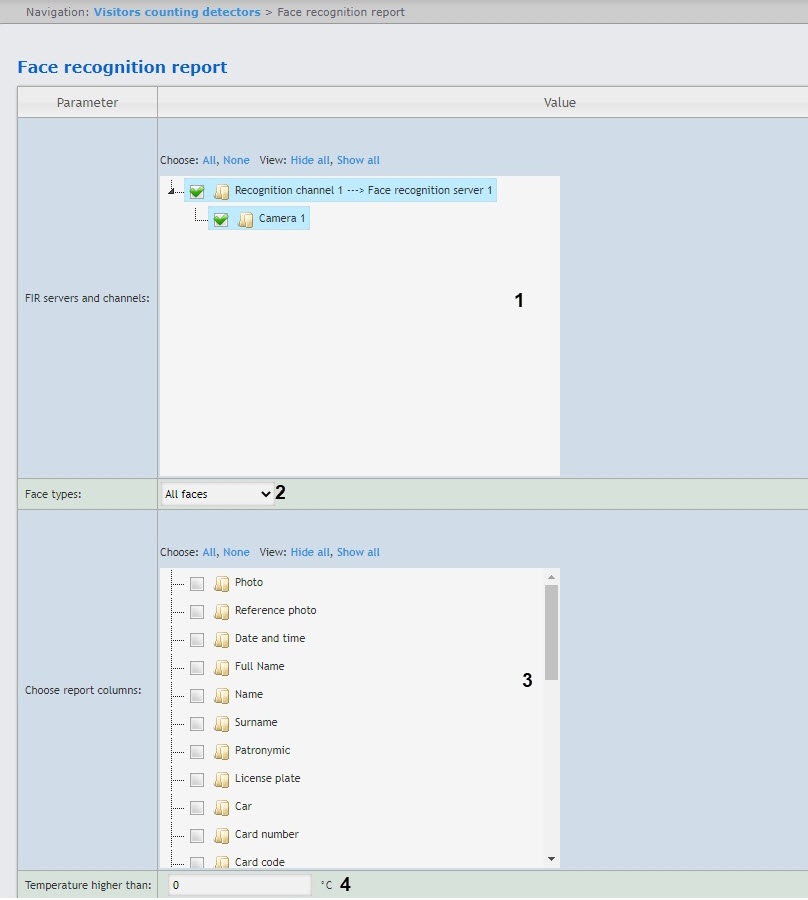Screen dimensions: 808x900
Task: Click the Camera 1 folder icon
Action: pyautogui.click(x=246, y=219)
